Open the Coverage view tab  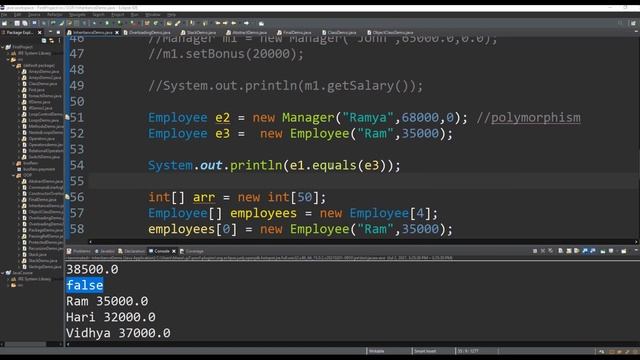(x=192, y=251)
